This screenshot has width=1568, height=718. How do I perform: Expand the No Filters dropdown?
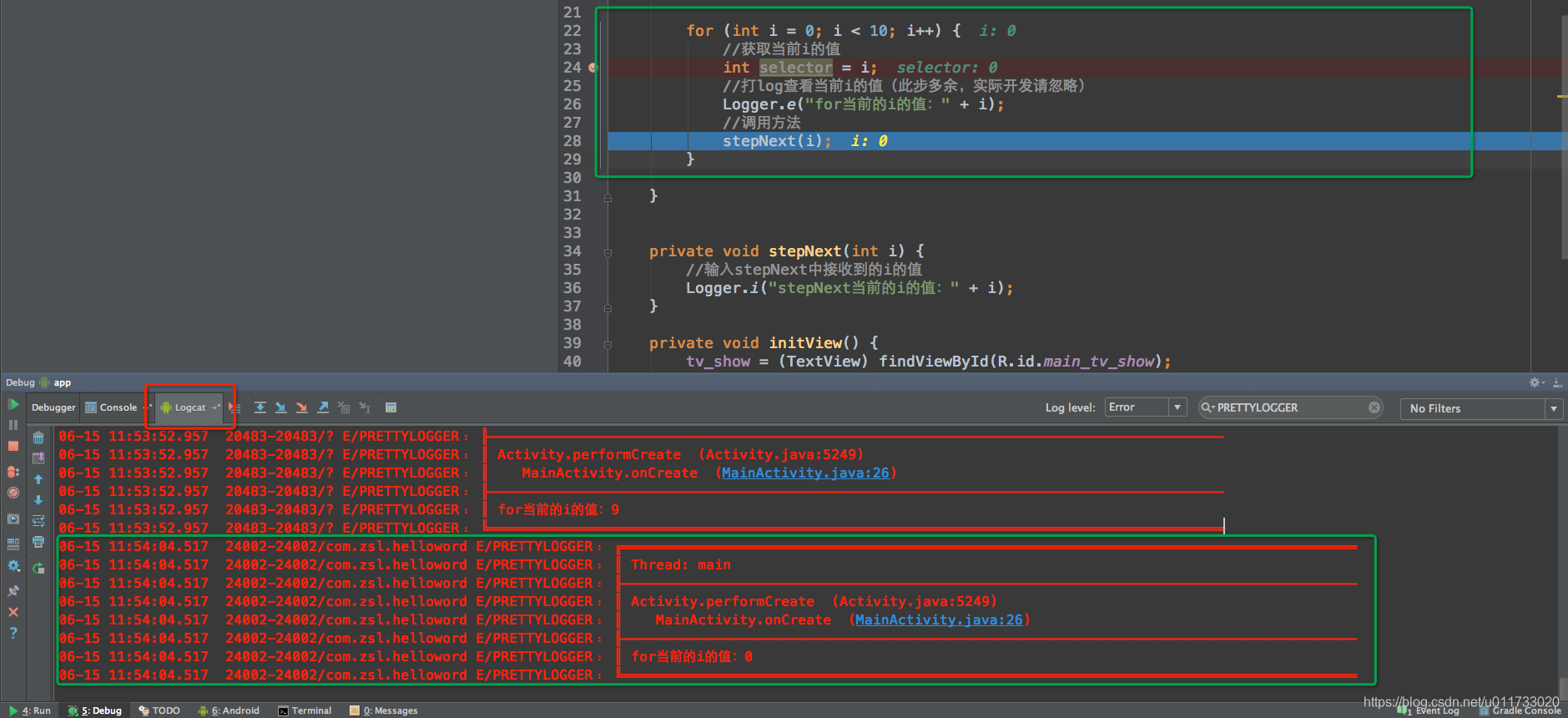point(1480,408)
